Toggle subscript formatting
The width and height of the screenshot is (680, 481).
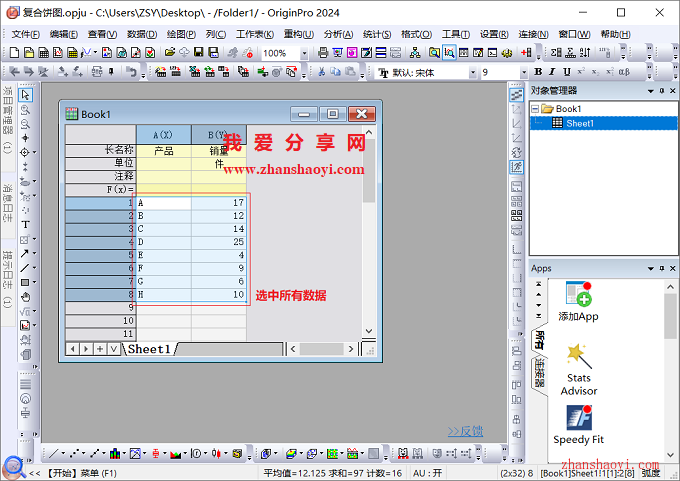click(595, 72)
